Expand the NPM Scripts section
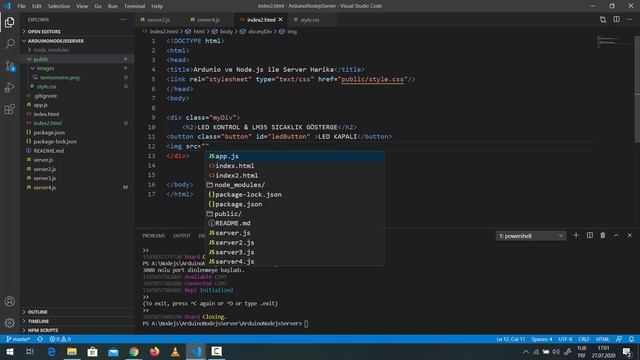640x360 pixels. 42,330
